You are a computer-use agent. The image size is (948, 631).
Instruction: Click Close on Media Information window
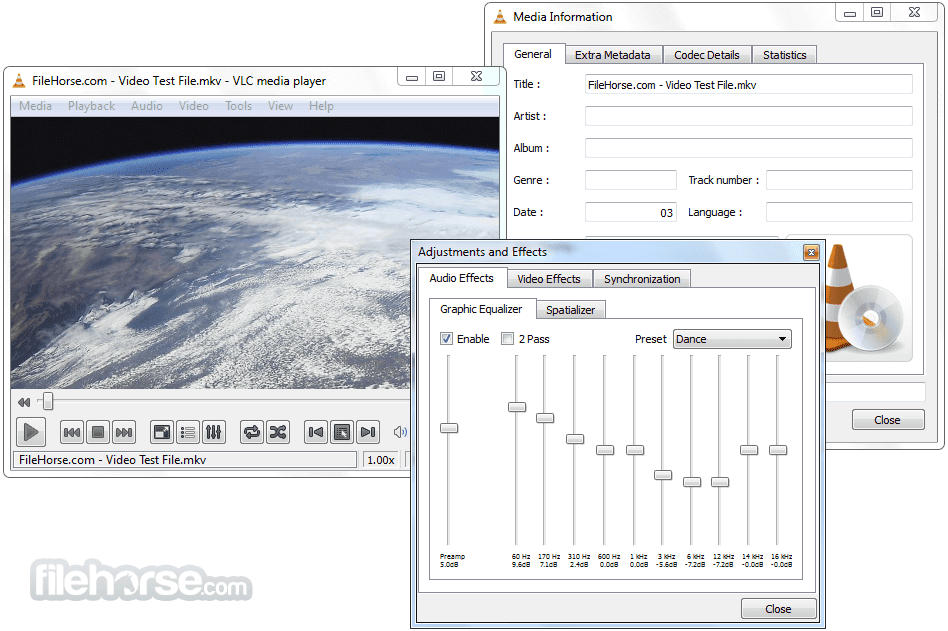888,419
